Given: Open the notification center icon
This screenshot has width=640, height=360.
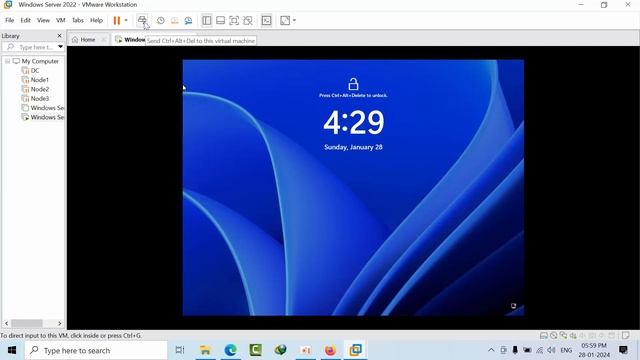Looking at the screenshot, I should tap(623, 350).
